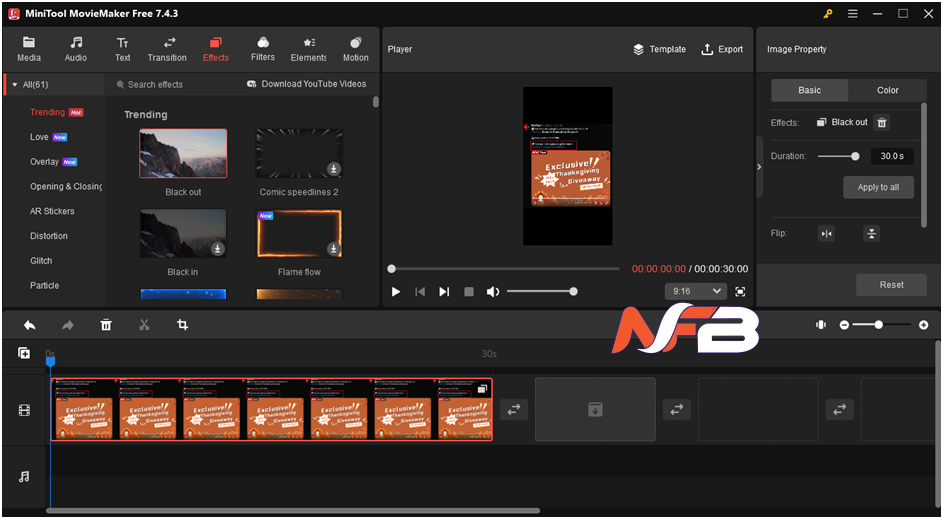Open the Particle category
The width and height of the screenshot is (943, 519).
(45, 285)
